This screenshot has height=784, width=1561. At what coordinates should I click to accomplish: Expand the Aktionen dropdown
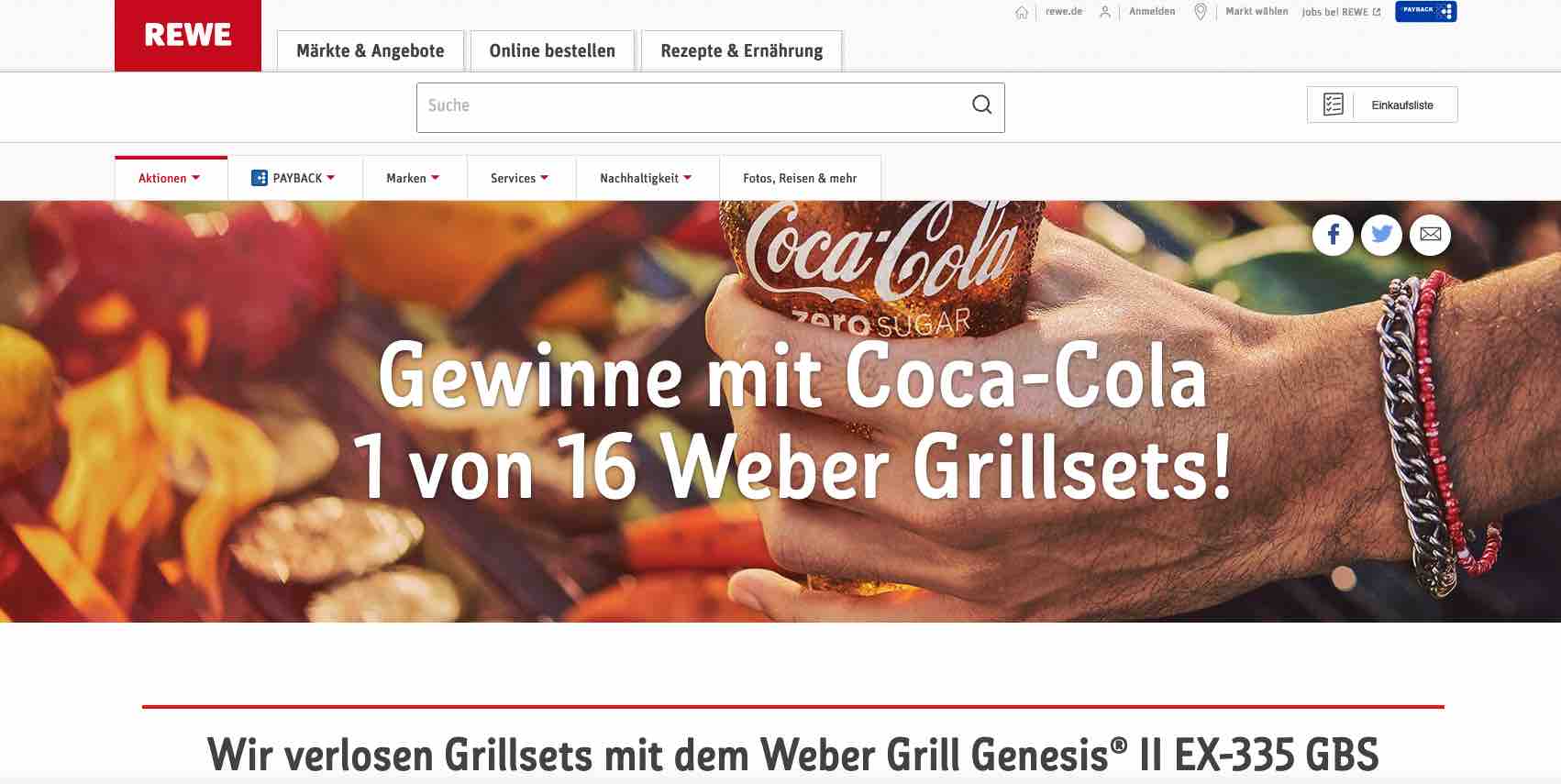[171, 178]
